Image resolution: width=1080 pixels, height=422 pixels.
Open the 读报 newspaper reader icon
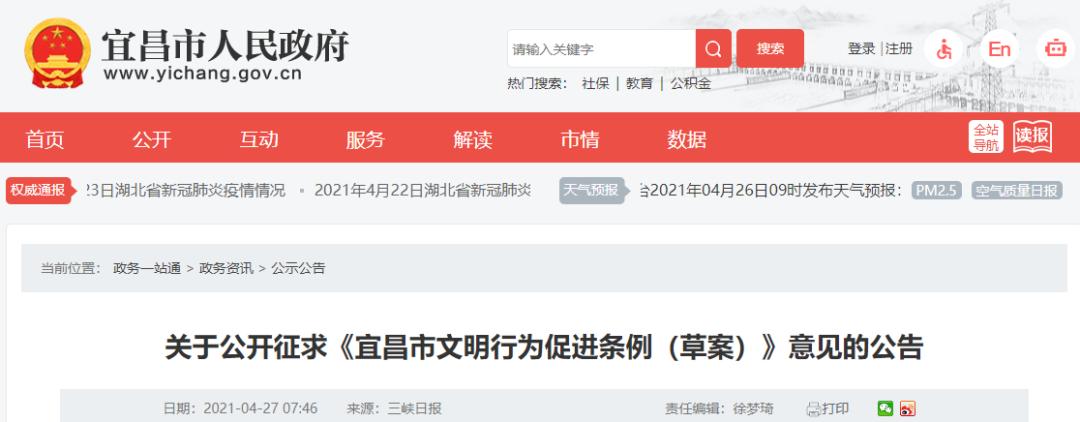1033,138
